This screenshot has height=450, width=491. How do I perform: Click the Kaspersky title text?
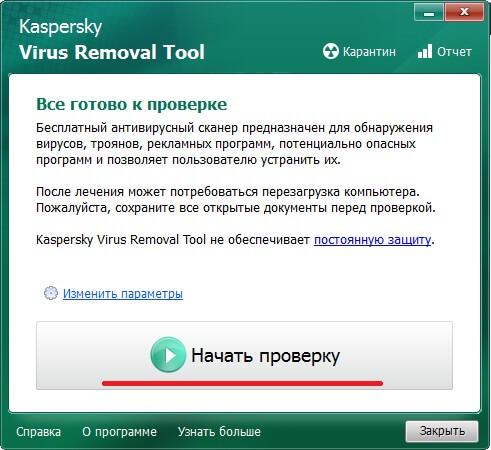point(60,27)
